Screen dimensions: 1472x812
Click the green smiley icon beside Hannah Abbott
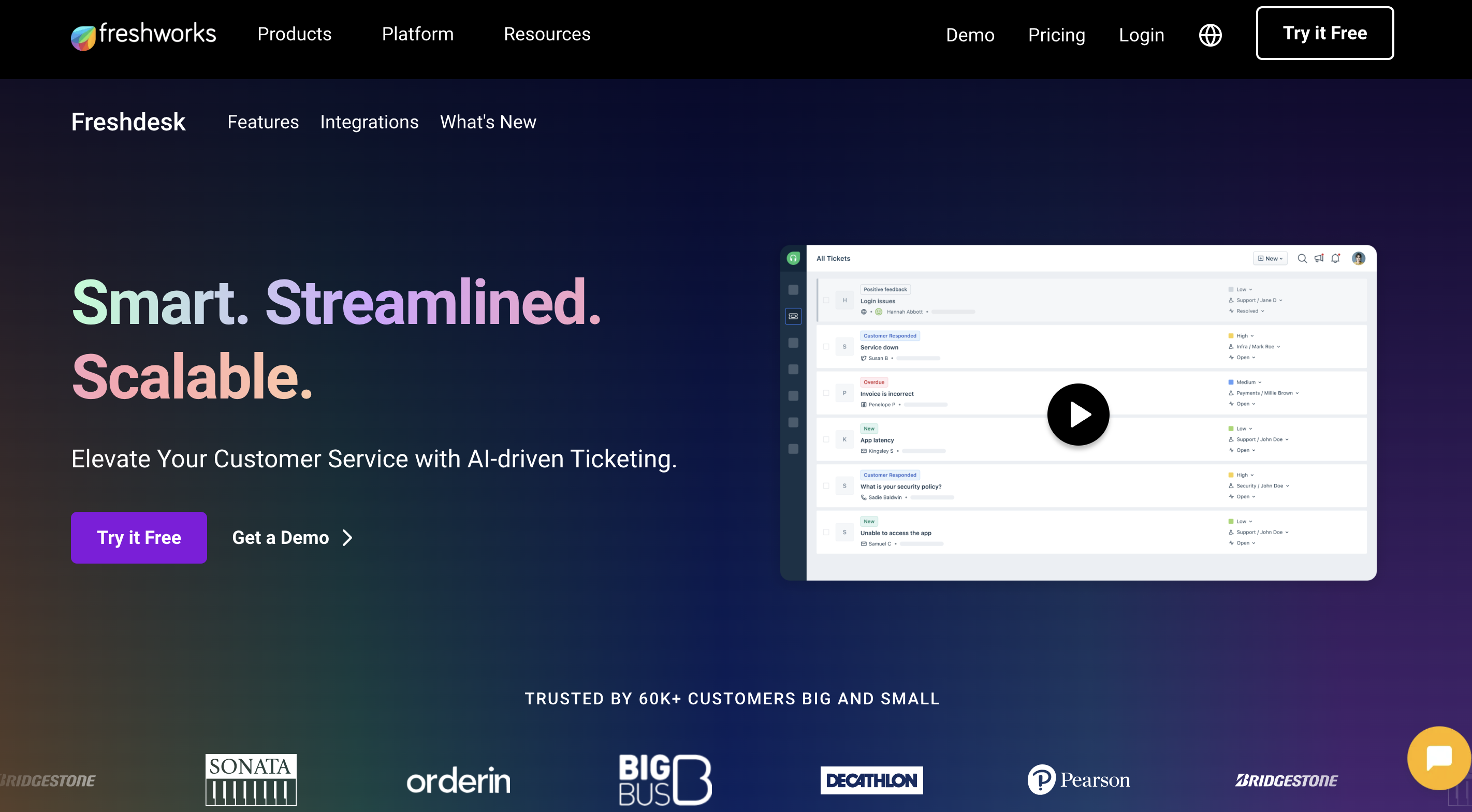[x=879, y=312]
